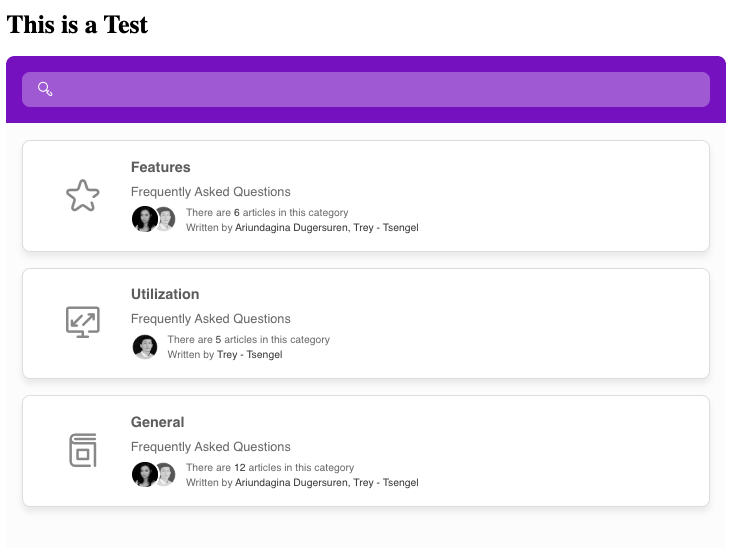The height and width of the screenshot is (548, 739).
Task: Click the second author avatar in Features
Action: 165,219
